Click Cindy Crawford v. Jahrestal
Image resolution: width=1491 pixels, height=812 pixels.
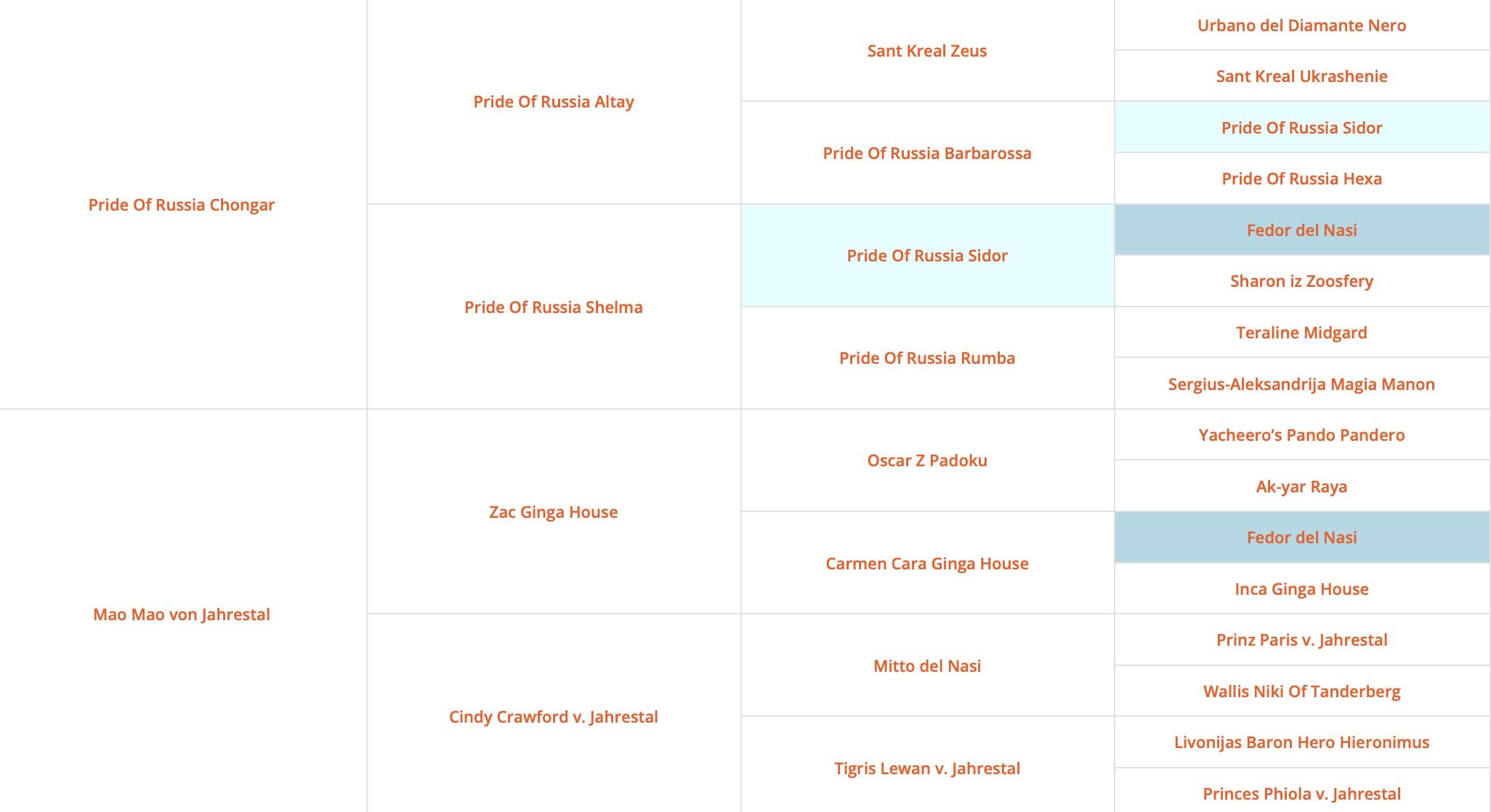[x=554, y=717]
